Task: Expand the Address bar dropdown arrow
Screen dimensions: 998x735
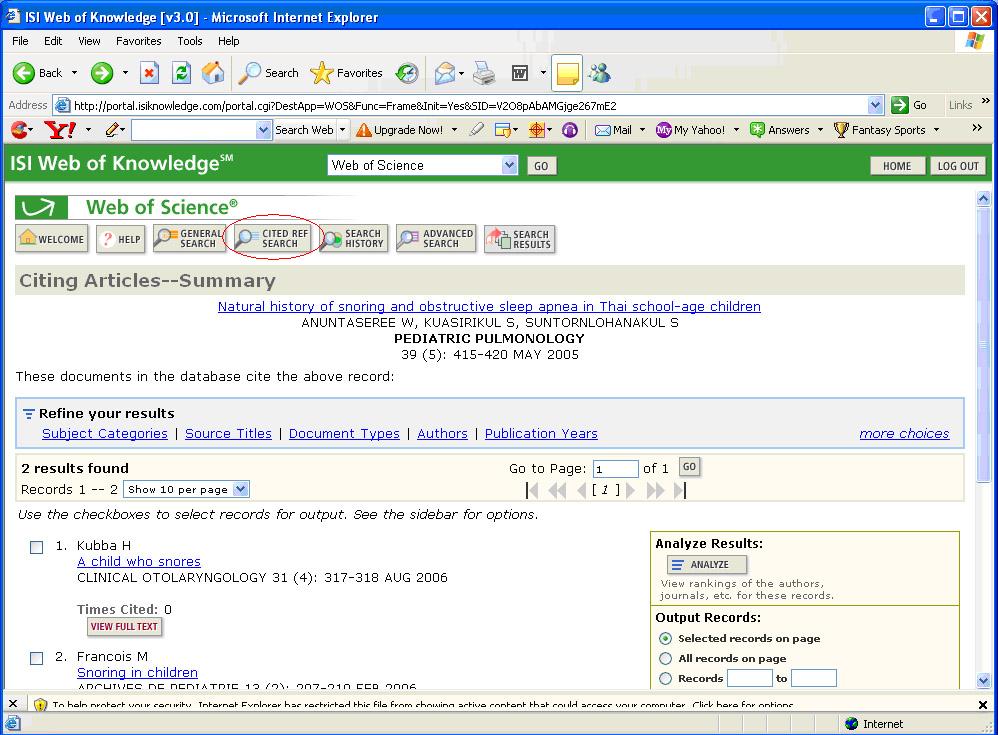Action: 876,105
